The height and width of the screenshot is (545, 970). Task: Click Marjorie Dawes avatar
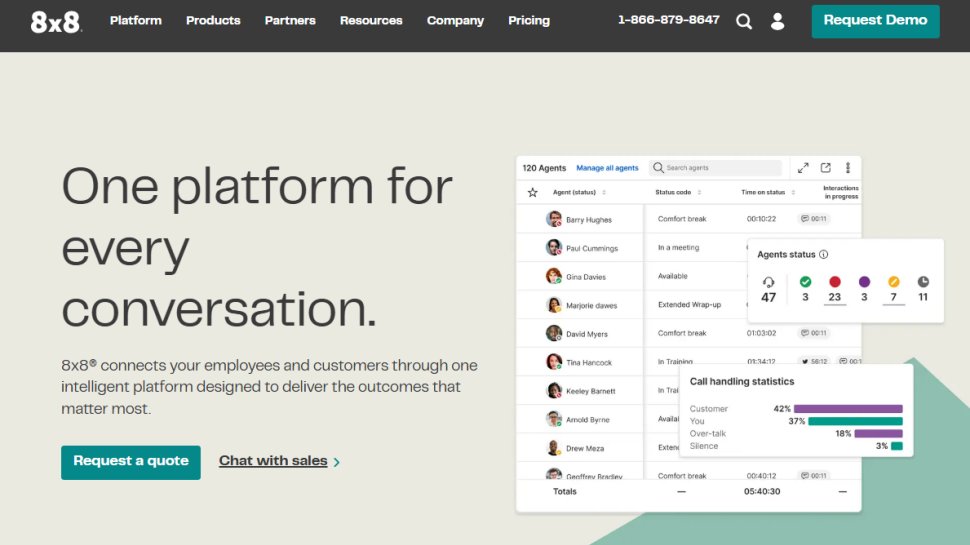tap(554, 304)
